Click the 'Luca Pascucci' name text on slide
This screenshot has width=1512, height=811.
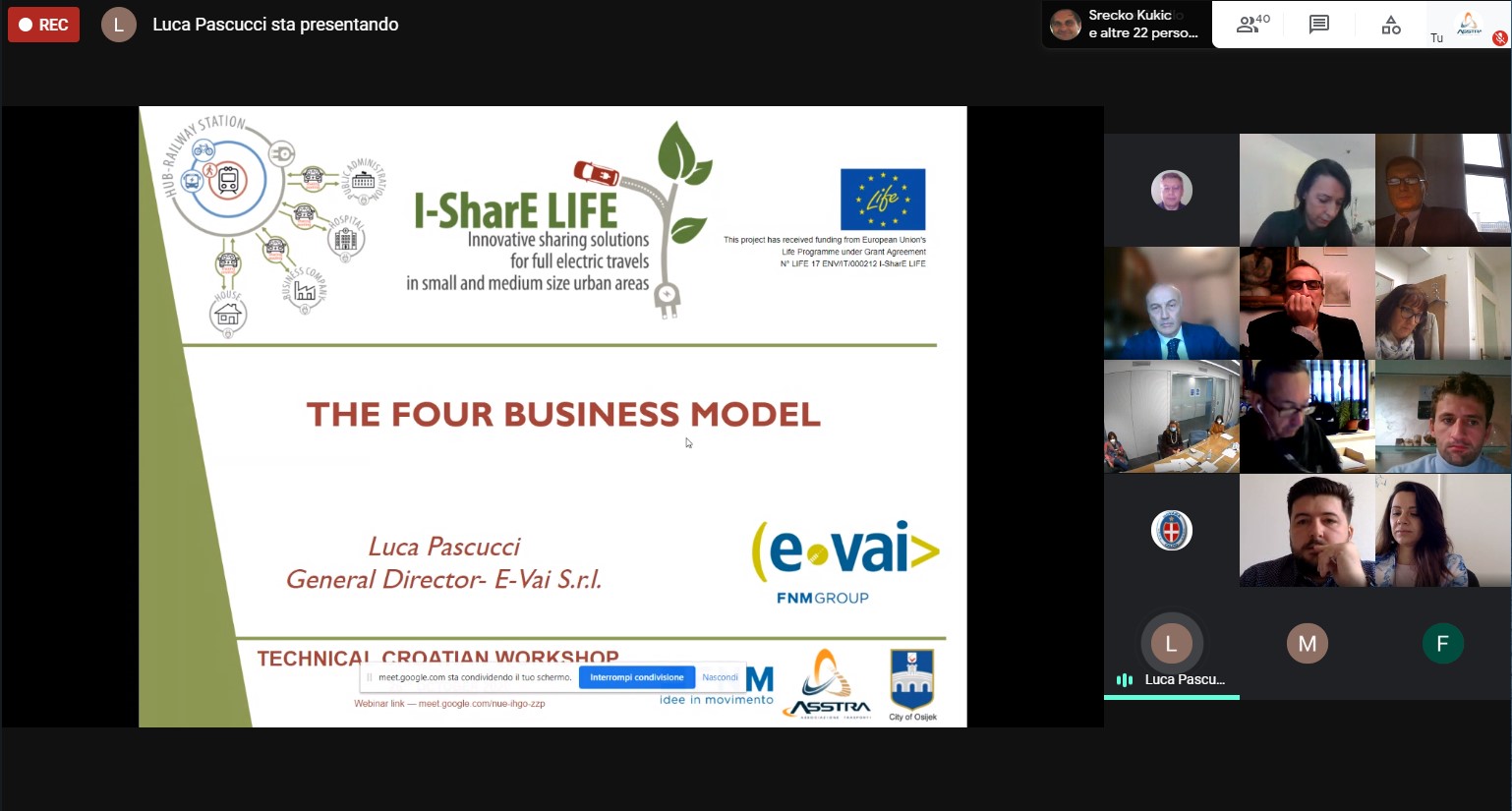[444, 547]
